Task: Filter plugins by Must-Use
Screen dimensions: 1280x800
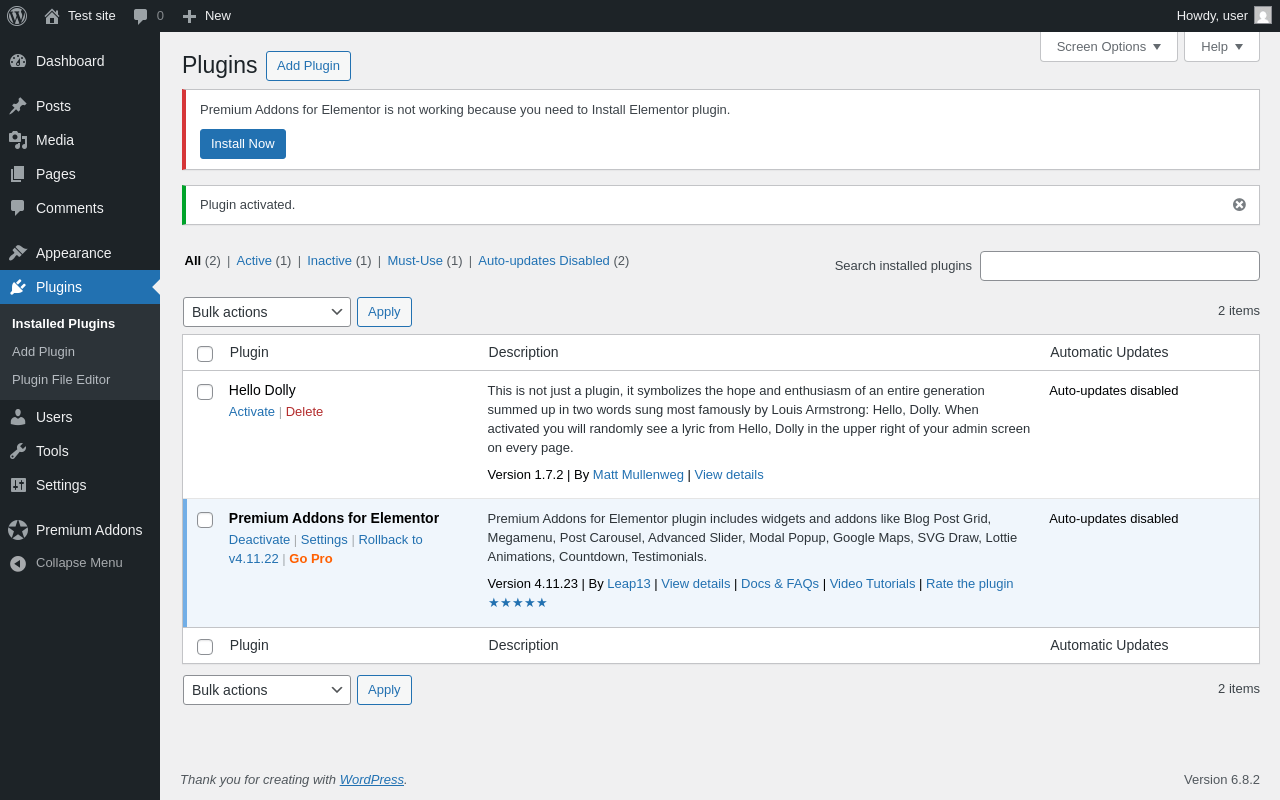Action: point(415,261)
